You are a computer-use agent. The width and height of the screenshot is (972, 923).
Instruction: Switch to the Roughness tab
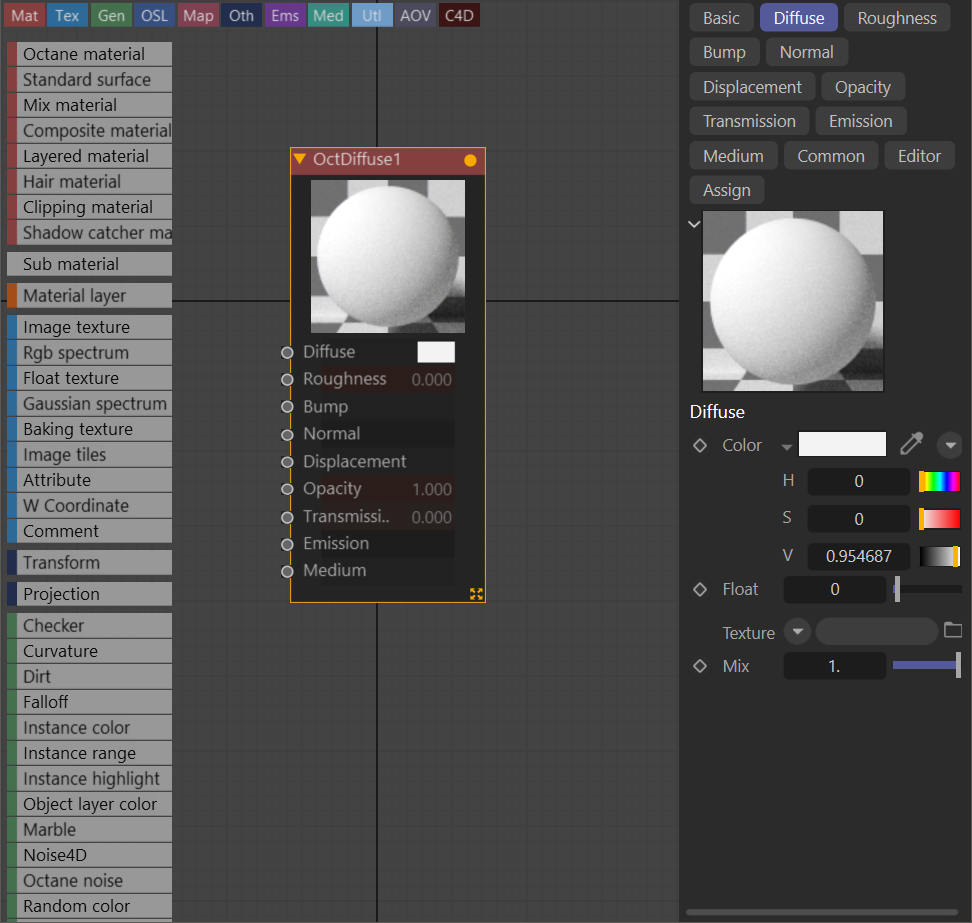896,18
